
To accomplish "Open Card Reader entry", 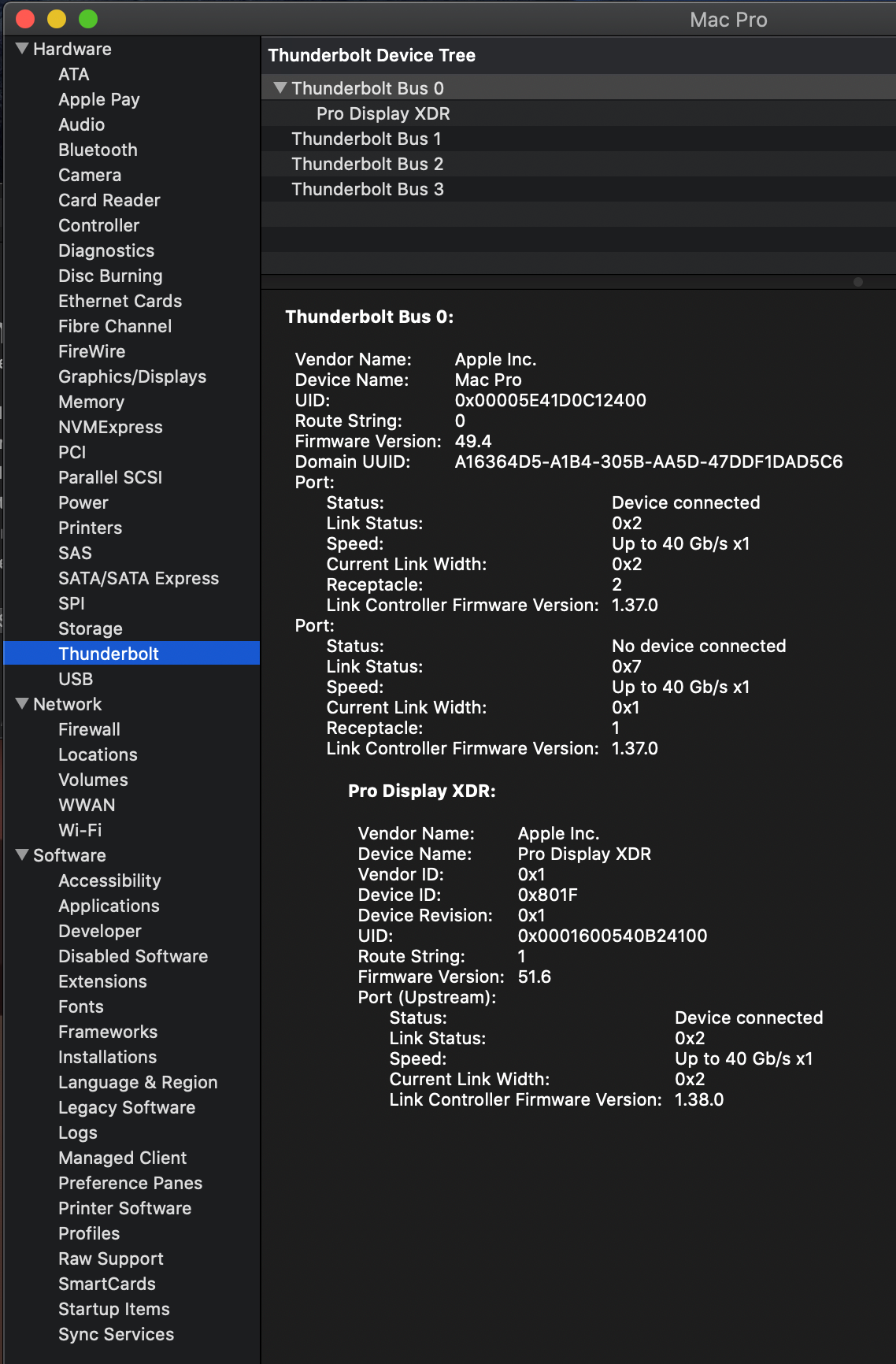I will point(109,200).
